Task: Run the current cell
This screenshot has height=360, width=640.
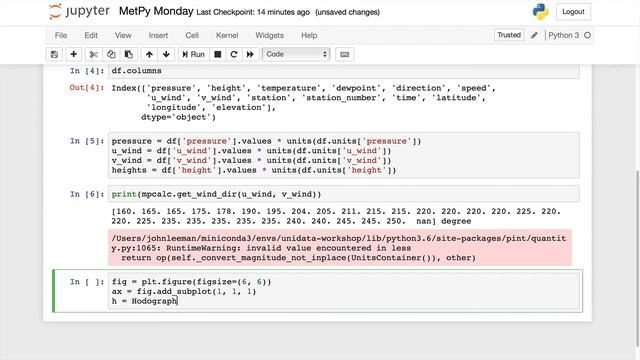Action: (193, 54)
